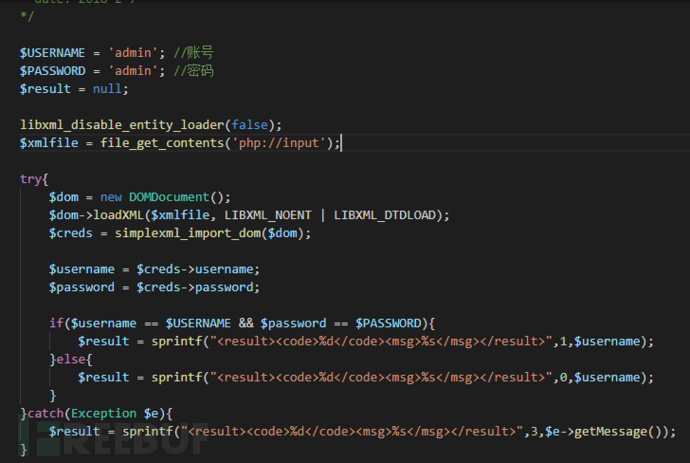Click the LIBXML_NOENT constant
The width and height of the screenshot is (690, 463).
point(268,215)
